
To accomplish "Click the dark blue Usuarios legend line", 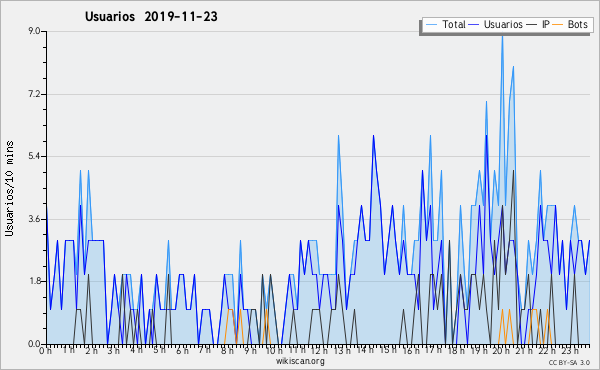I will coord(474,25).
